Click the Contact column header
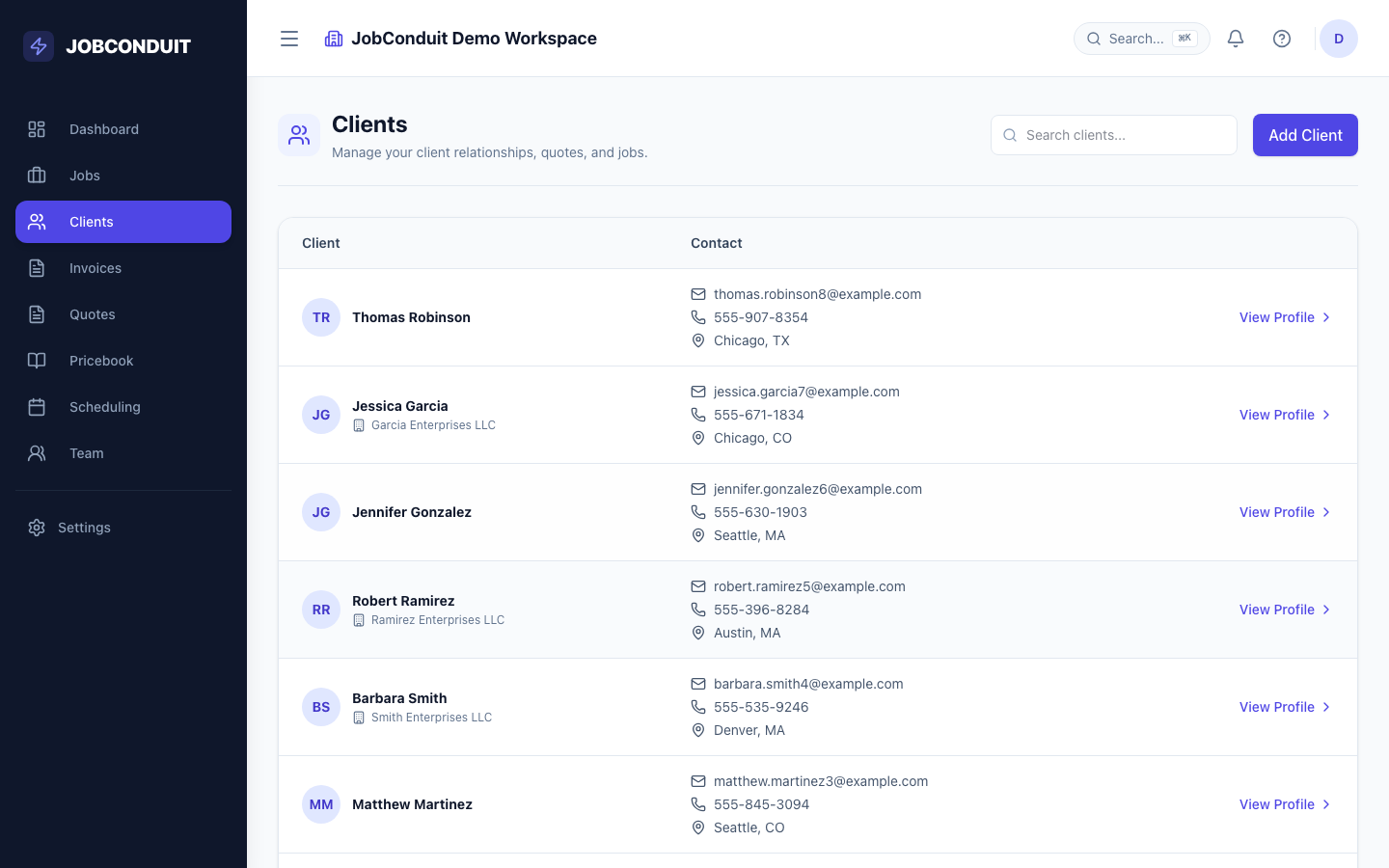 (717, 243)
